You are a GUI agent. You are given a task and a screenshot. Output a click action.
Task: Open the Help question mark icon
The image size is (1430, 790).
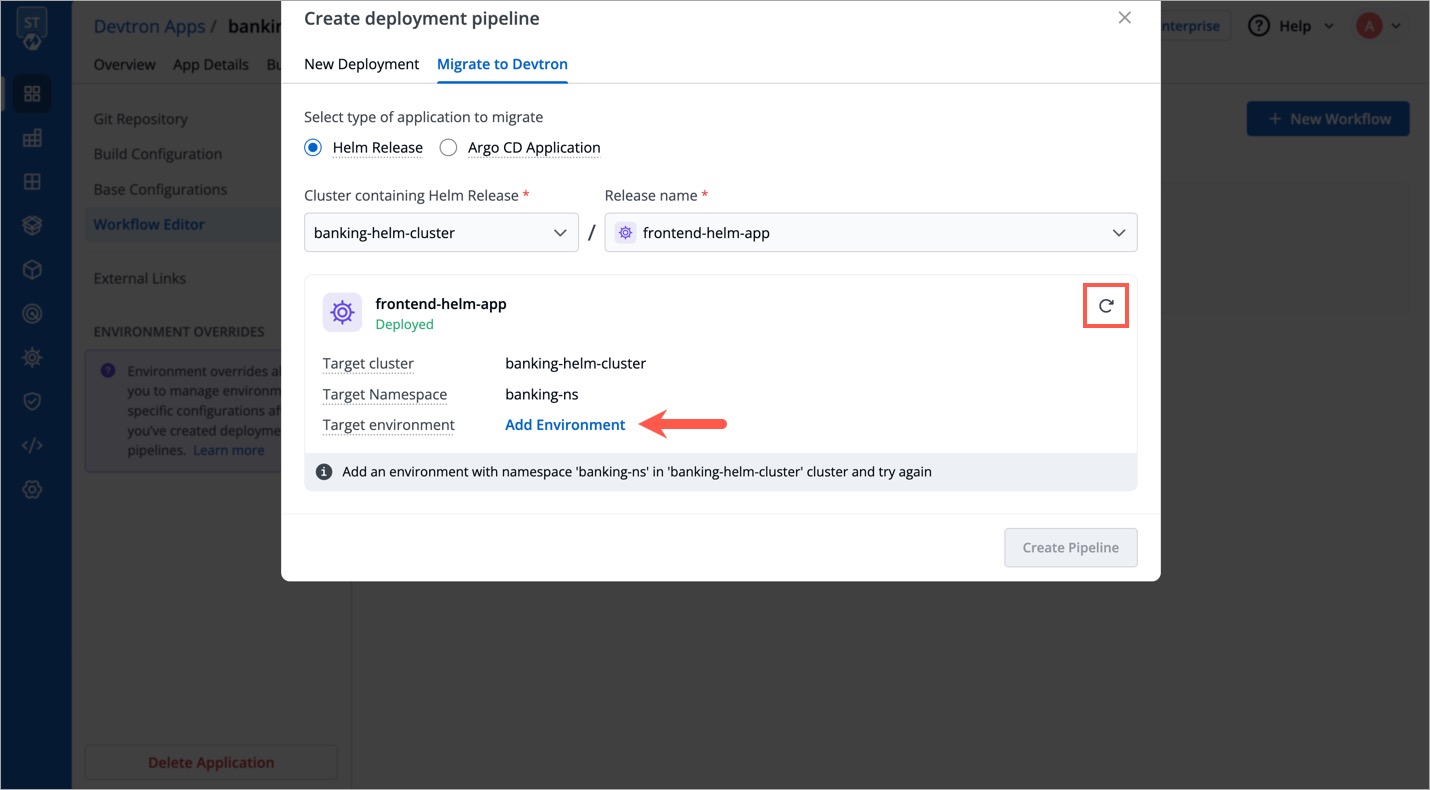[1259, 26]
